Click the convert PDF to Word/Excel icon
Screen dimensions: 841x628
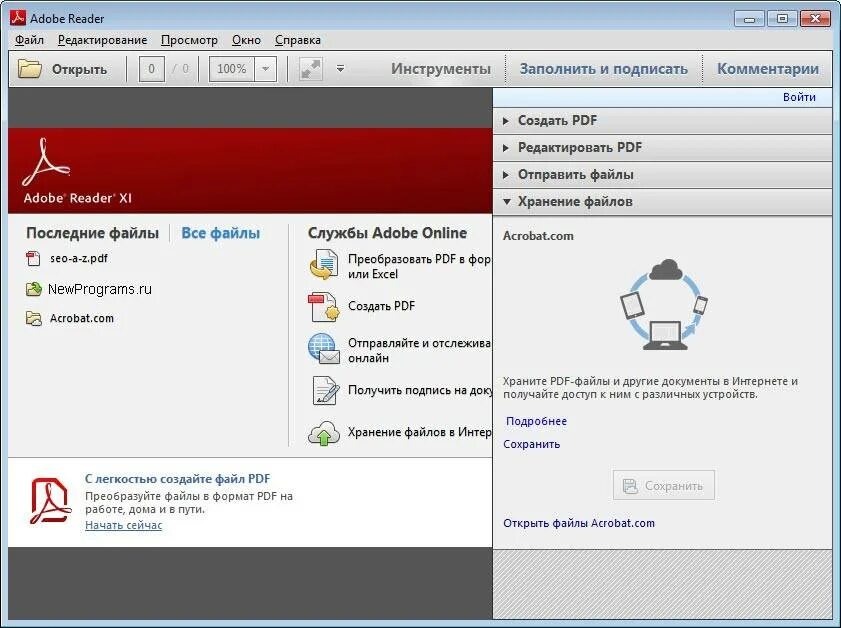323,264
